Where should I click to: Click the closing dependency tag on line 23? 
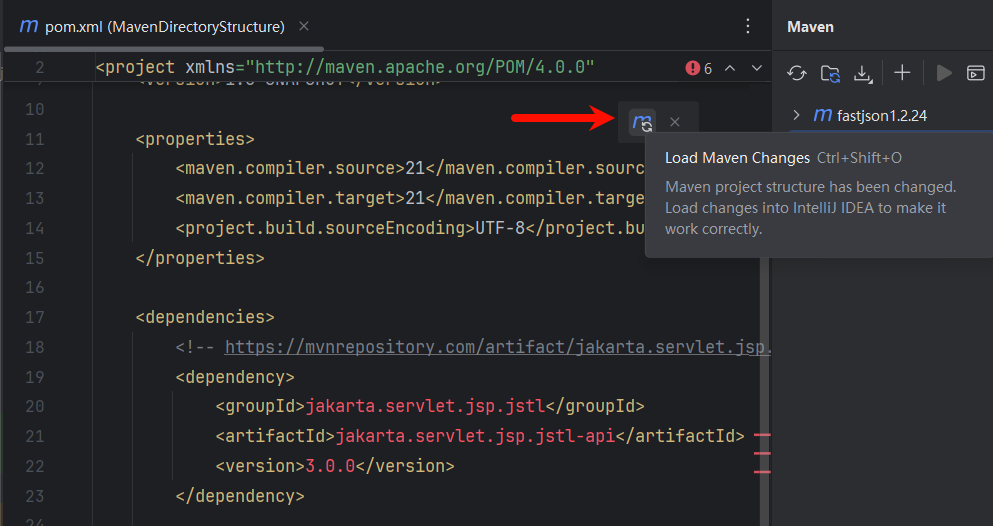(240, 496)
